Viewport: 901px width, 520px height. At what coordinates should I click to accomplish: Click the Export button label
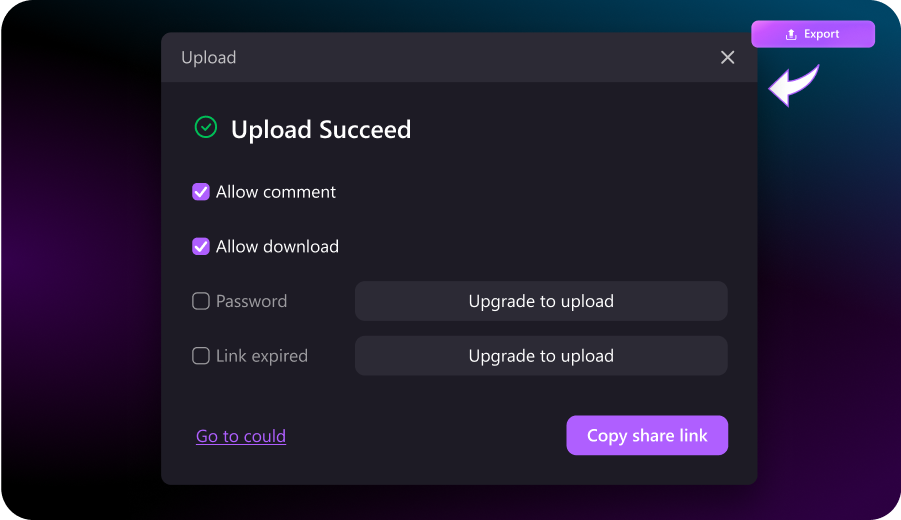click(x=822, y=34)
